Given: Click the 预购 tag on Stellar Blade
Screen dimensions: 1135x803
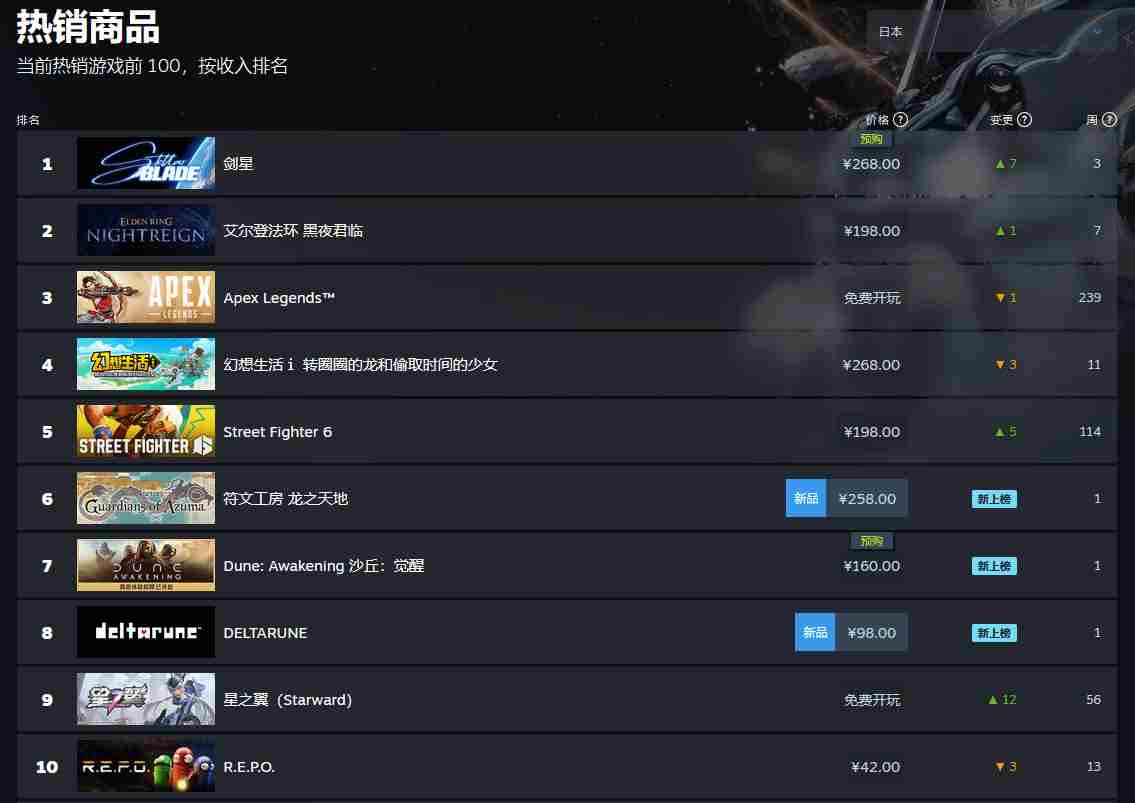Looking at the screenshot, I should 872,139.
